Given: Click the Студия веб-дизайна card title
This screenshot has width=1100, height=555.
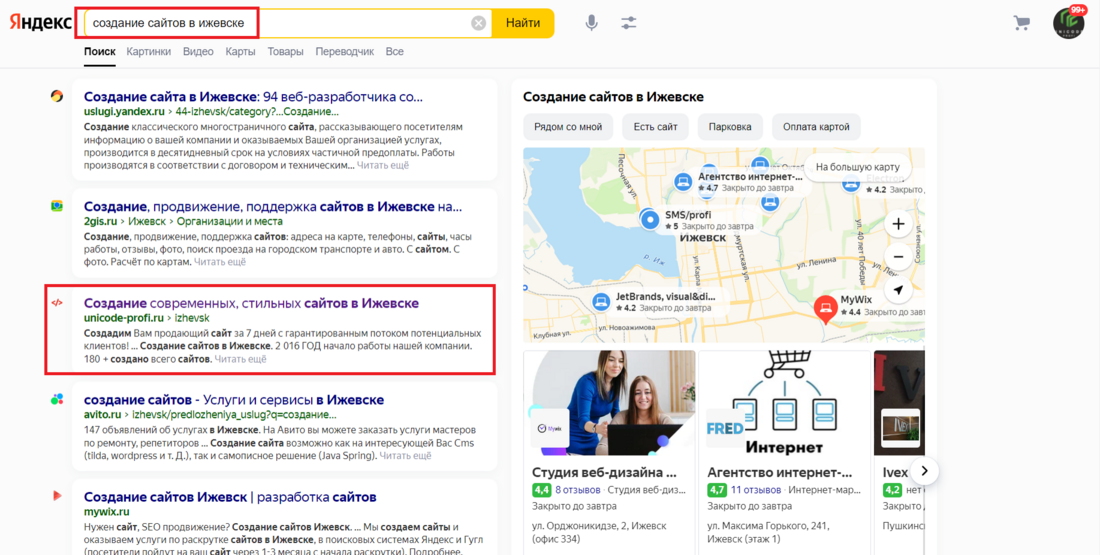Looking at the screenshot, I should pos(604,473).
